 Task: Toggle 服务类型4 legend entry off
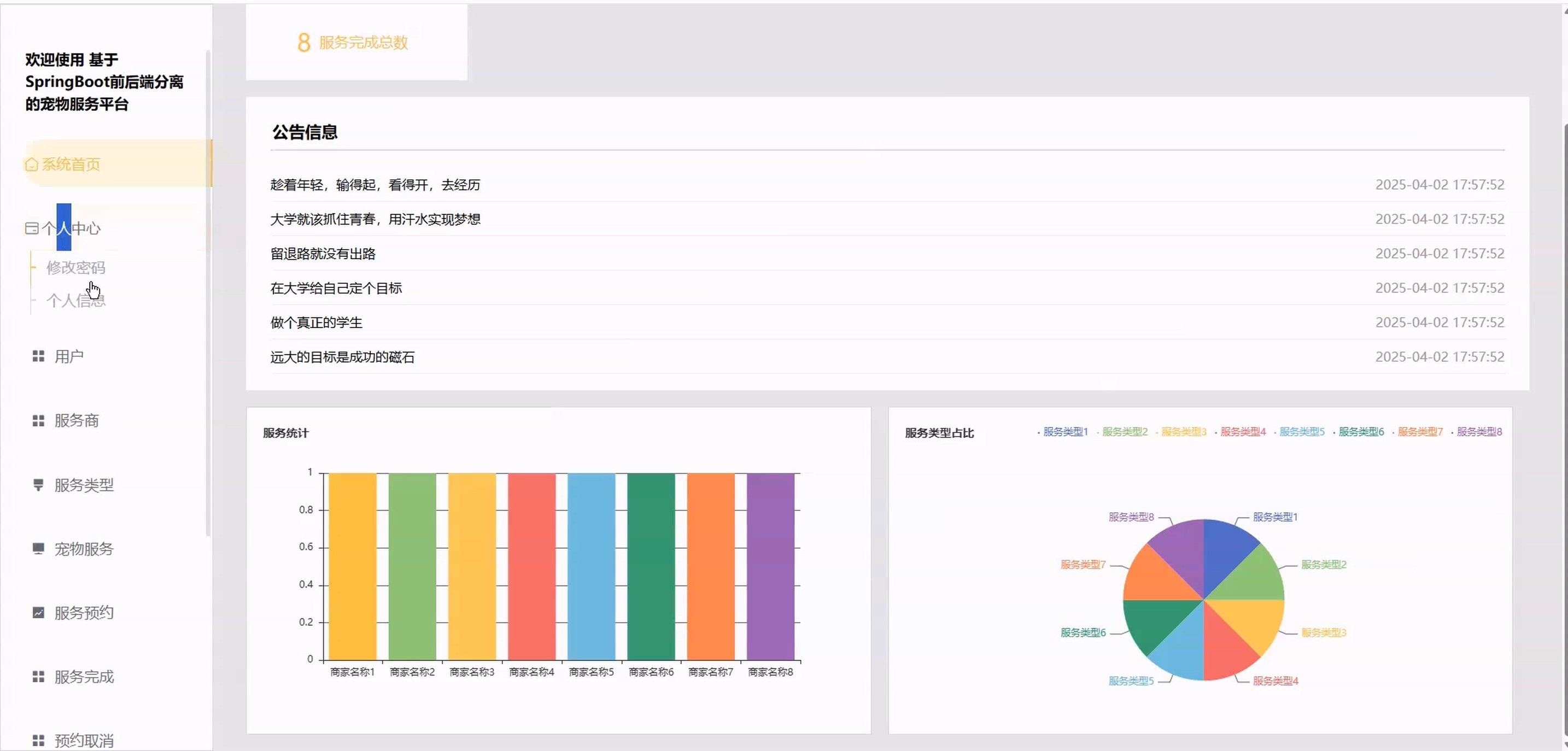(1242, 431)
